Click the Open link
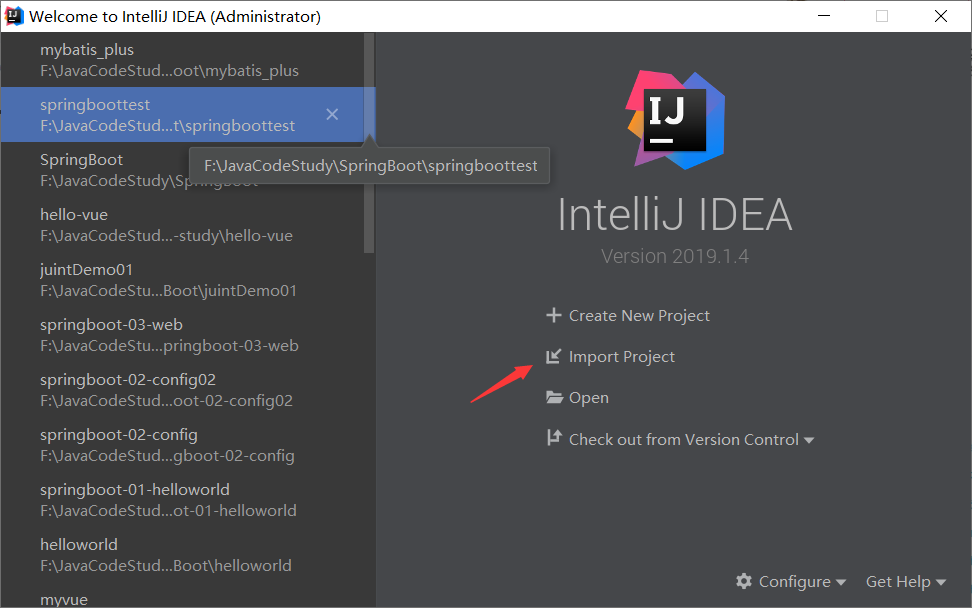 [x=588, y=398]
